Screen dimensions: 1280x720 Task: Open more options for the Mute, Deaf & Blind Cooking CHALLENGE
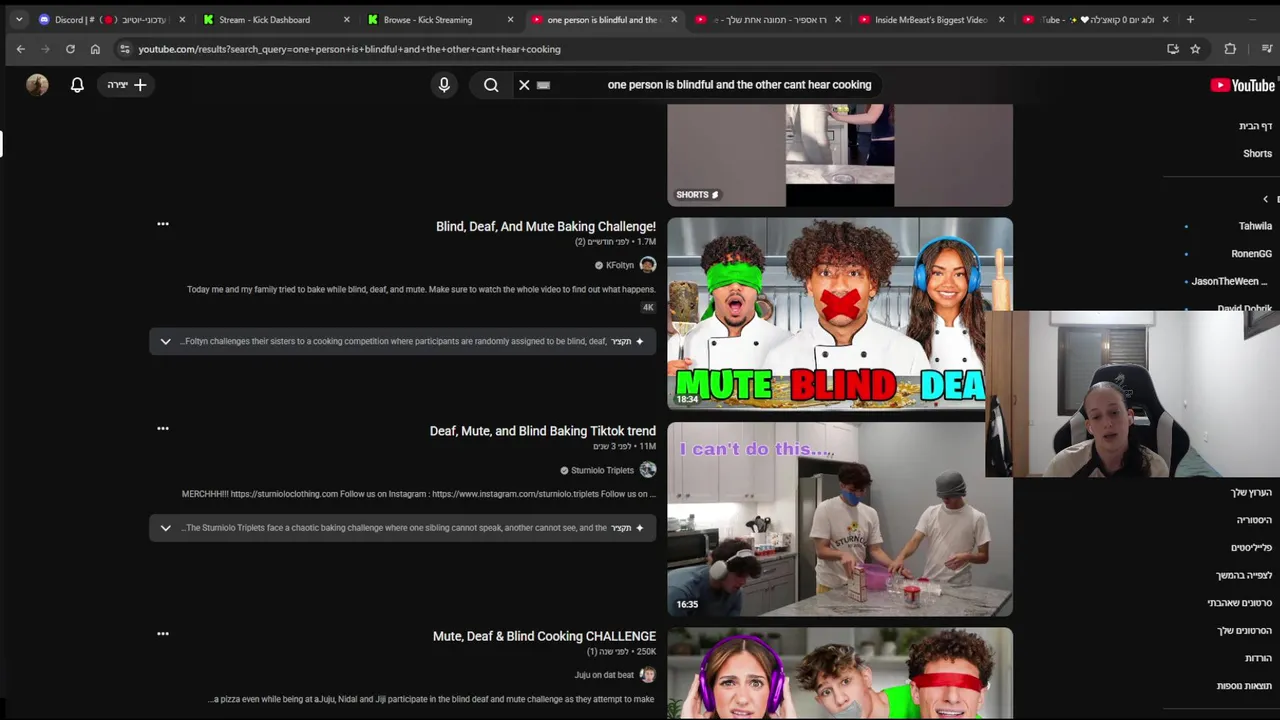coord(163,634)
